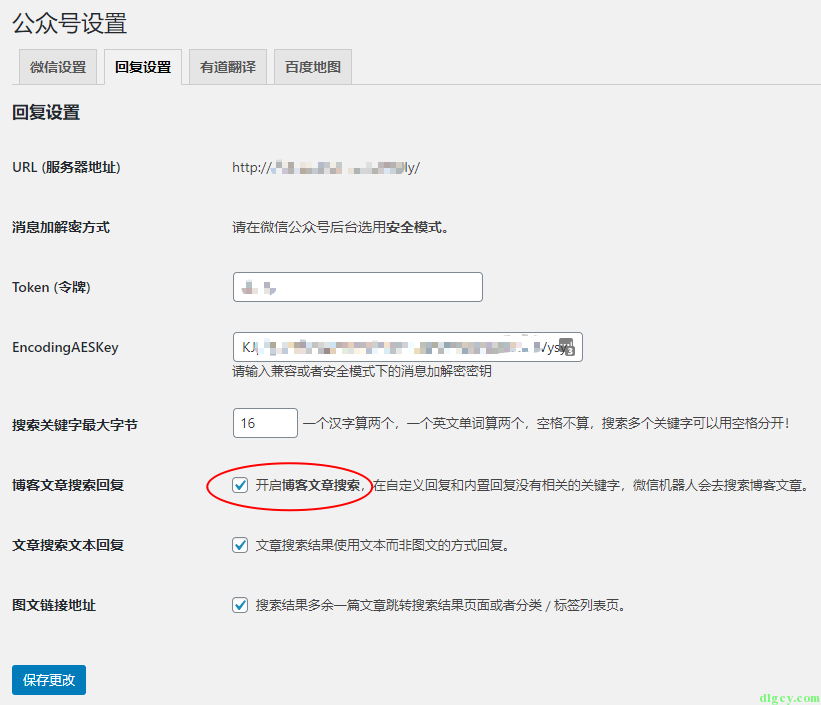Image resolution: width=821 pixels, height=705 pixels.
Task: Open the 百度地图 tab
Action: tap(313, 67)
